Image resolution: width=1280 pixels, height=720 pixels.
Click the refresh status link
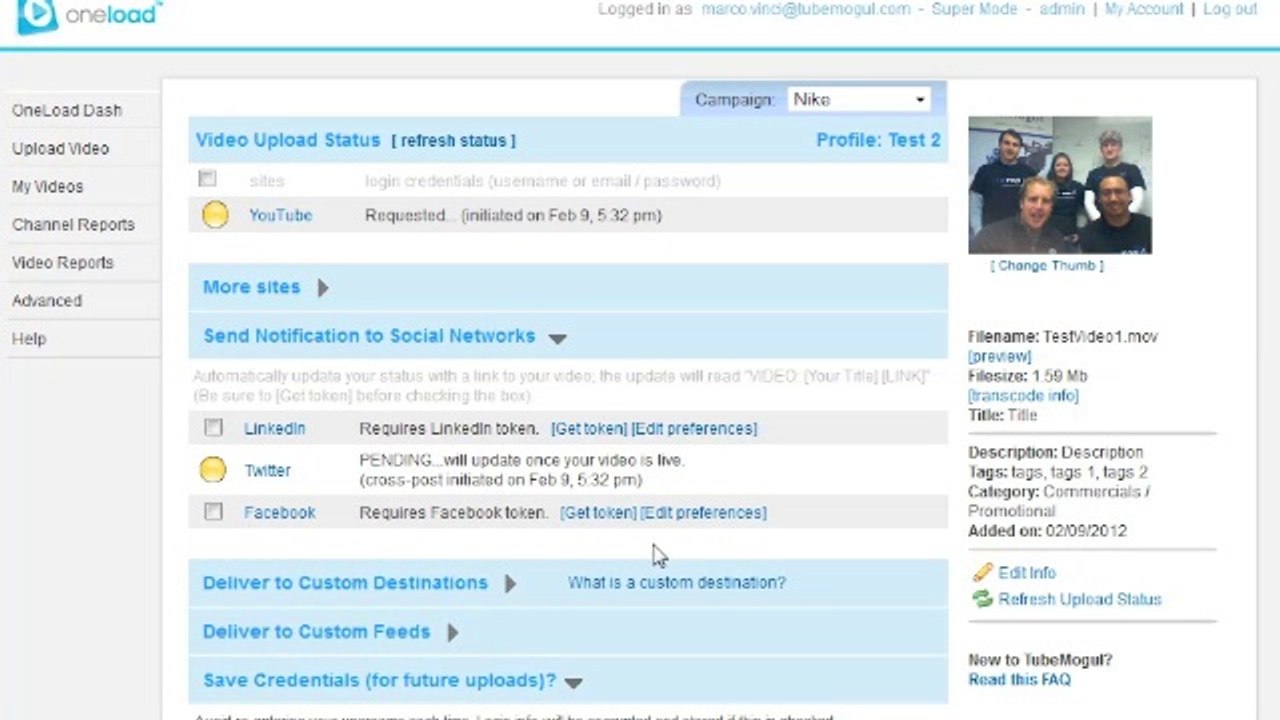pyautogui.click(x=453, y=141)
